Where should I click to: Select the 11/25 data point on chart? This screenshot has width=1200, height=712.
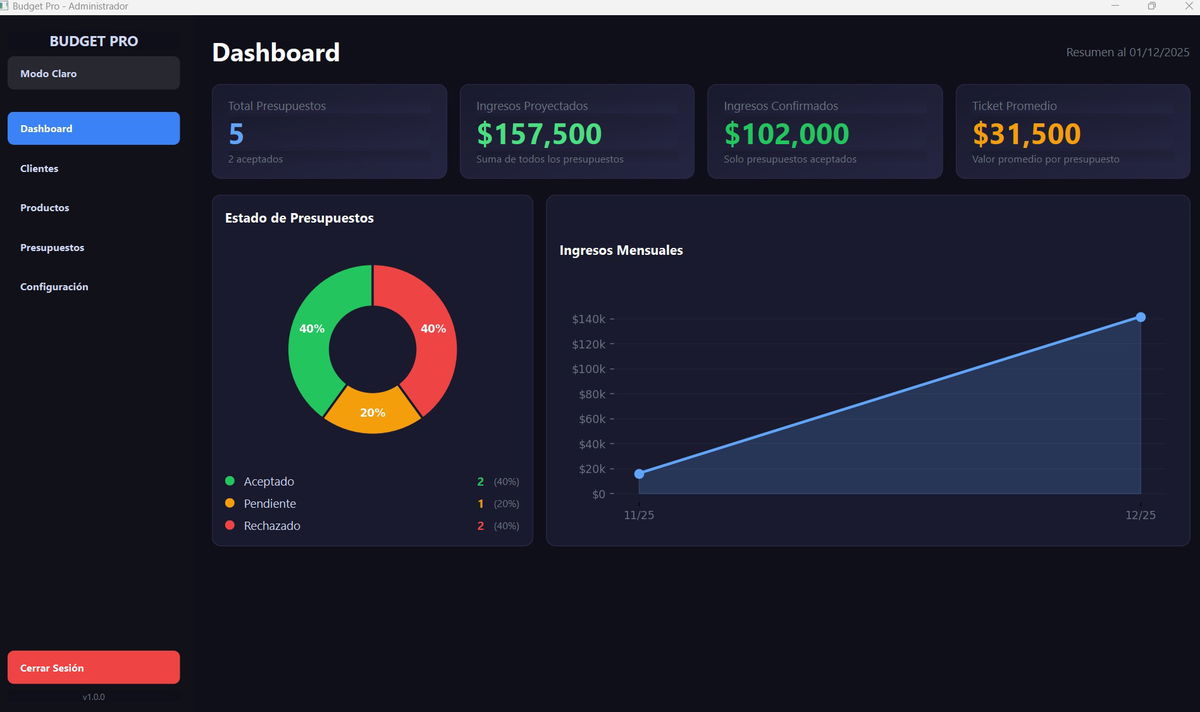(639, 474)
